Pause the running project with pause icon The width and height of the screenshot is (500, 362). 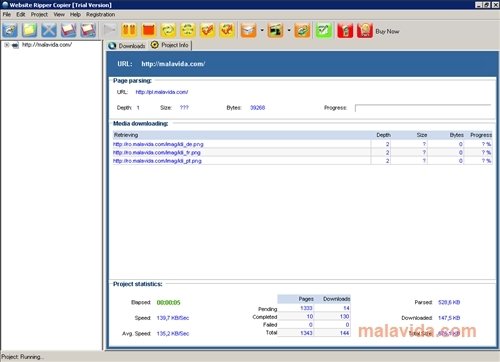pyautogui.click(x=129, y=30)
